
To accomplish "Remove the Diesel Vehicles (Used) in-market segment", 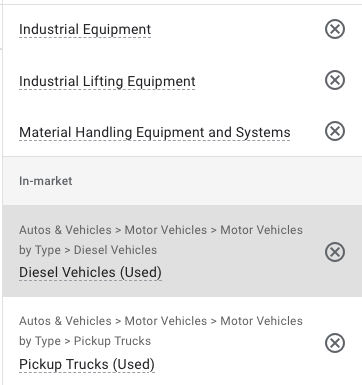I will (335, 252).
